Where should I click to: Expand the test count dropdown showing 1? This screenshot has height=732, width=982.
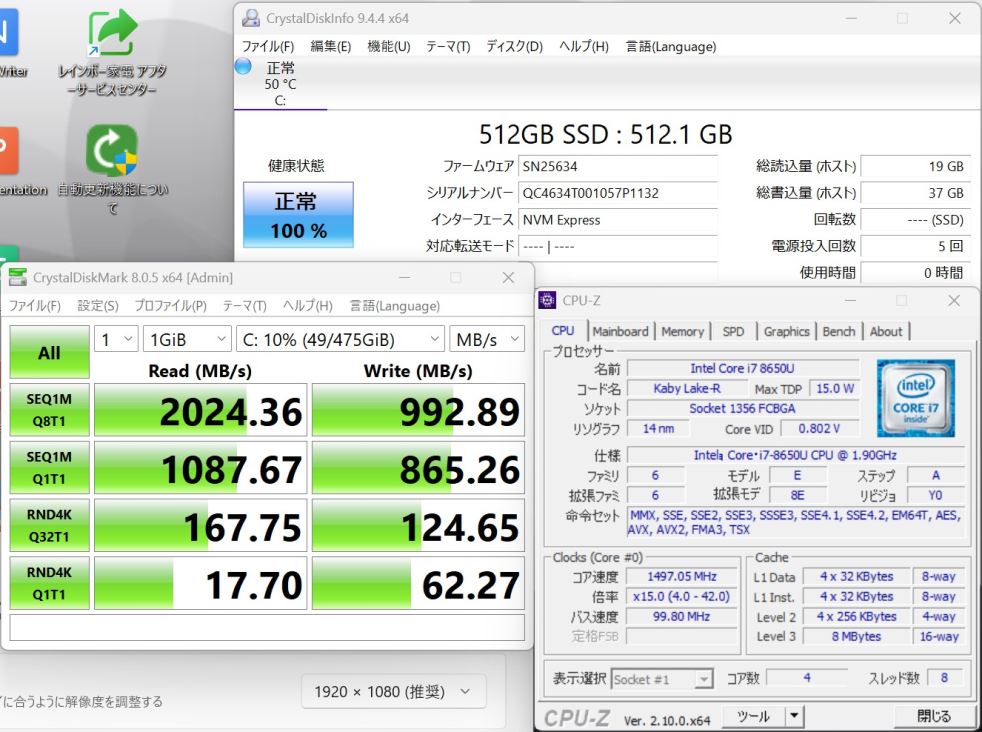(x=116, y=340)
